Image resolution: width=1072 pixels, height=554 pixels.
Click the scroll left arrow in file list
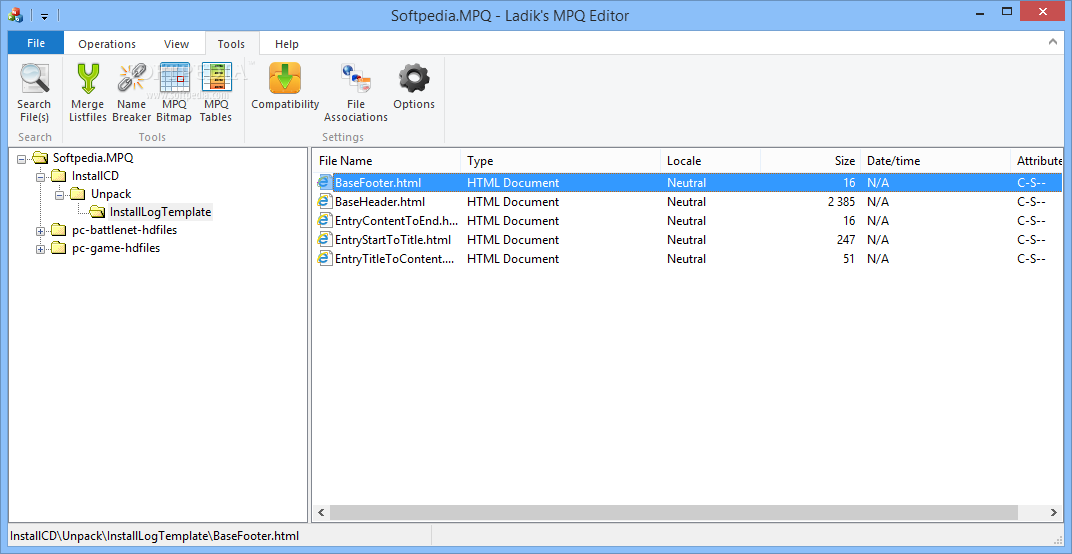point(321,512)
